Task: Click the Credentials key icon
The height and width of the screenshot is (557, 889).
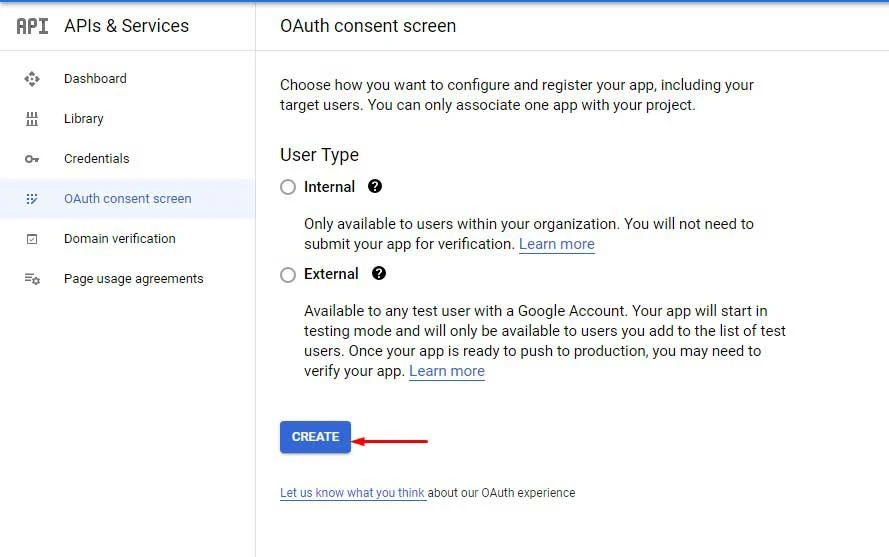Action: click(32, 159)
